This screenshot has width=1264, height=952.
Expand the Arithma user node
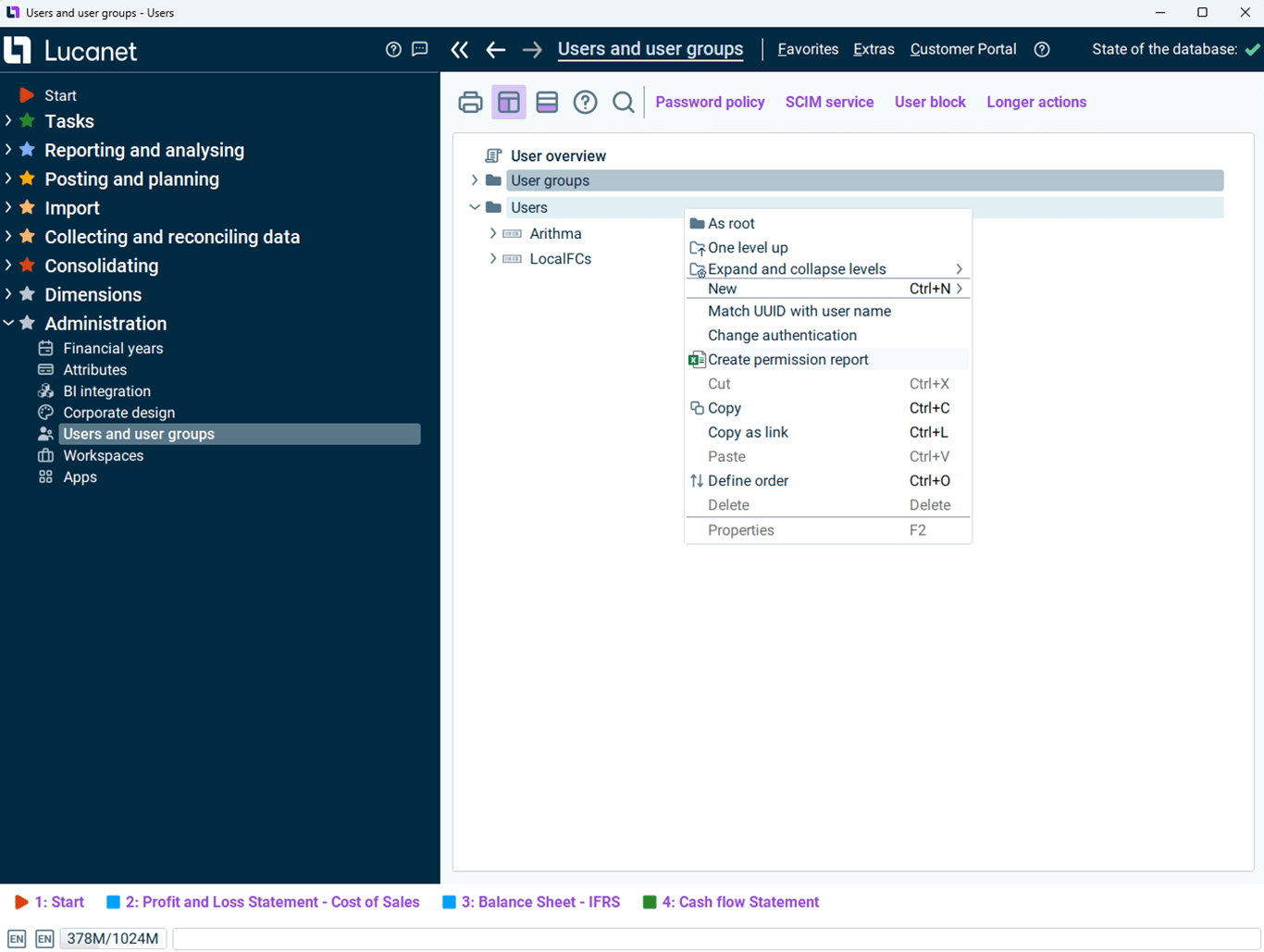[493, 233]
